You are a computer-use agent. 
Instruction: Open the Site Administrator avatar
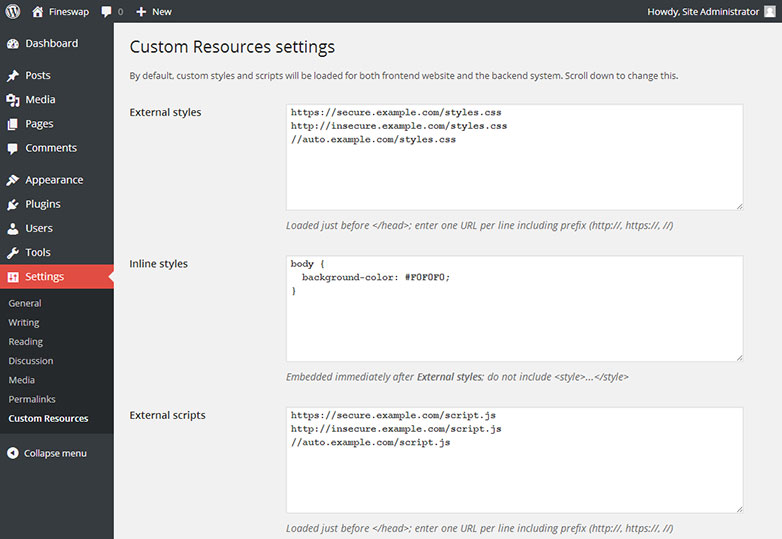tap(770, 11)
